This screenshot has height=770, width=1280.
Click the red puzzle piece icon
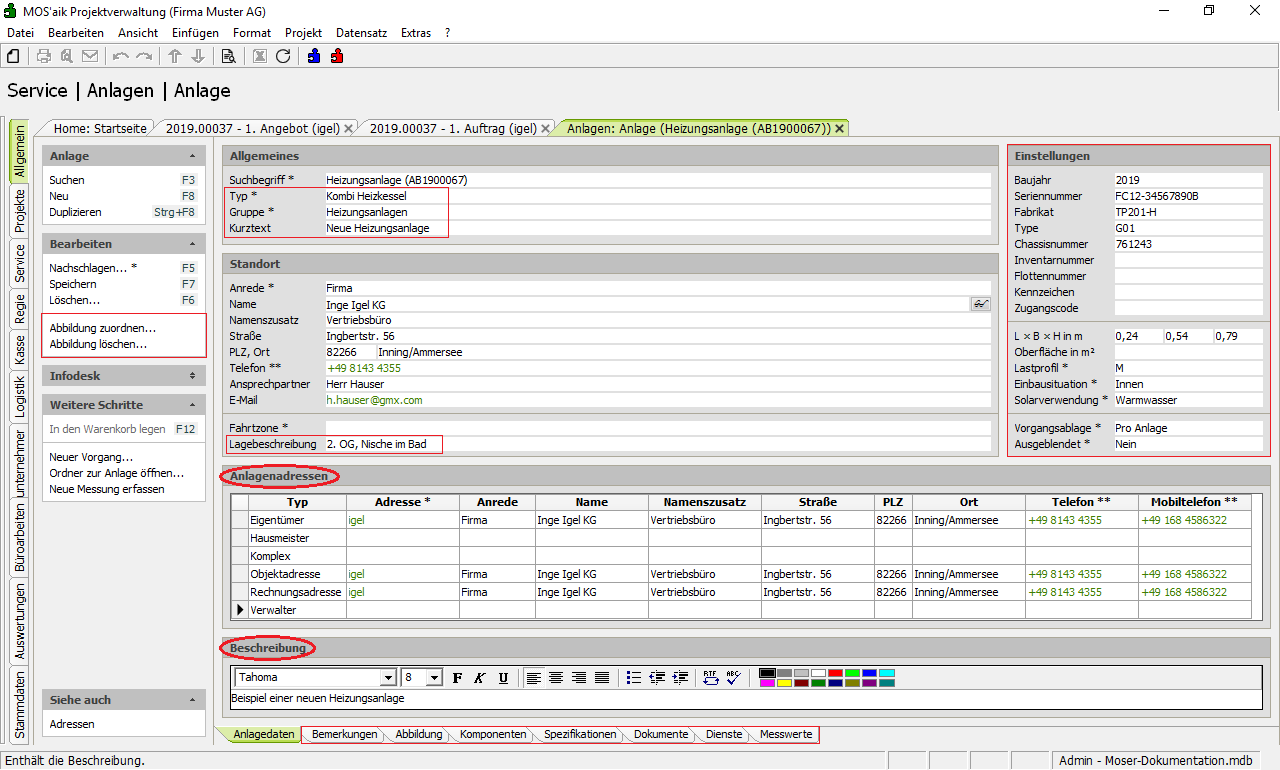337,56
